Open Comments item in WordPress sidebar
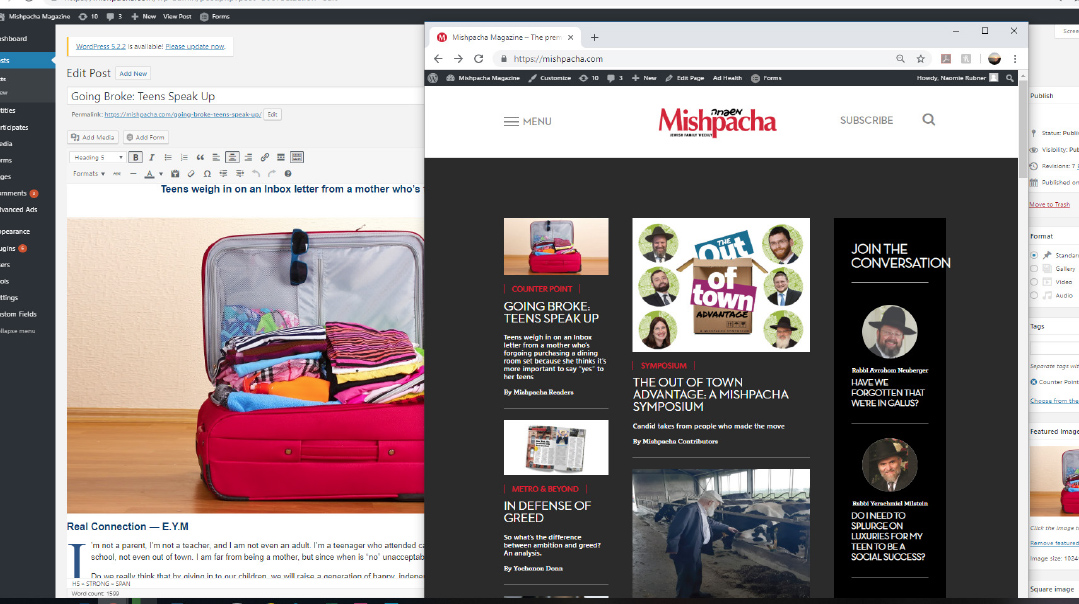The height and width of the screenshot is (604, 1079). click(19, 193)
